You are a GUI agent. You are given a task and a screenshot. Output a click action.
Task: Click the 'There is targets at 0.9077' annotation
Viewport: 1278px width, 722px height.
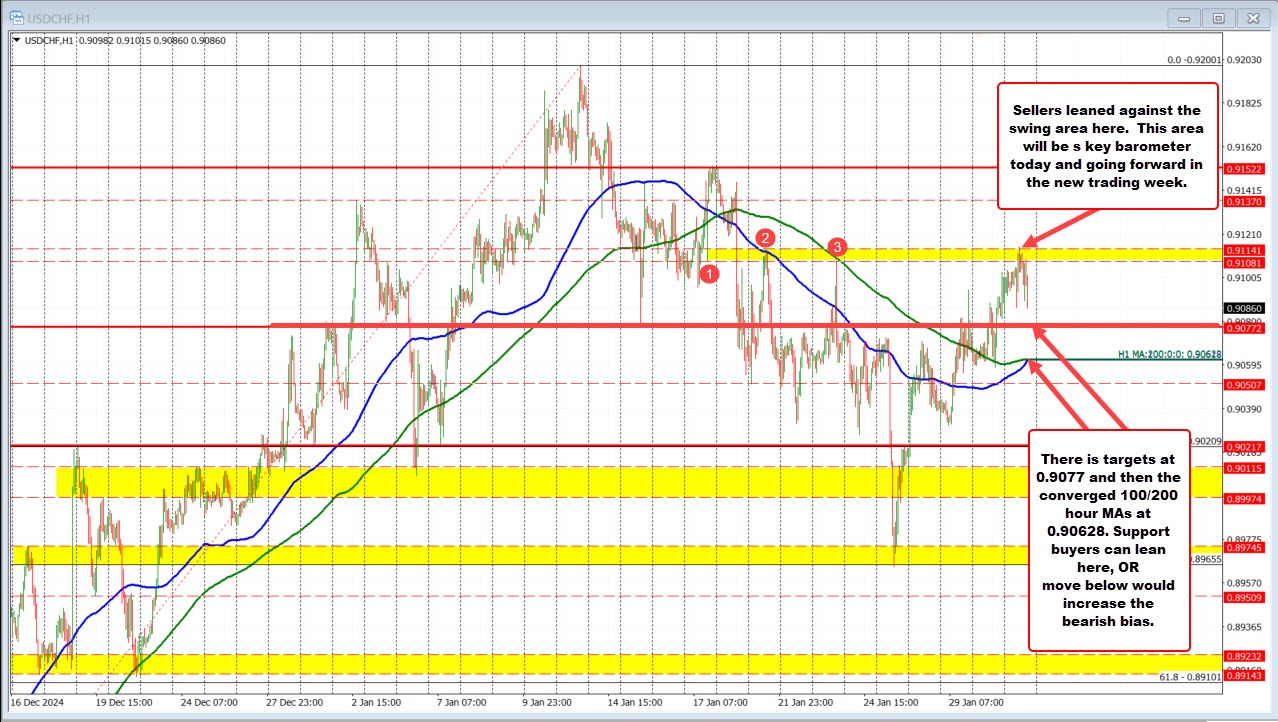tap(1110, 541)
